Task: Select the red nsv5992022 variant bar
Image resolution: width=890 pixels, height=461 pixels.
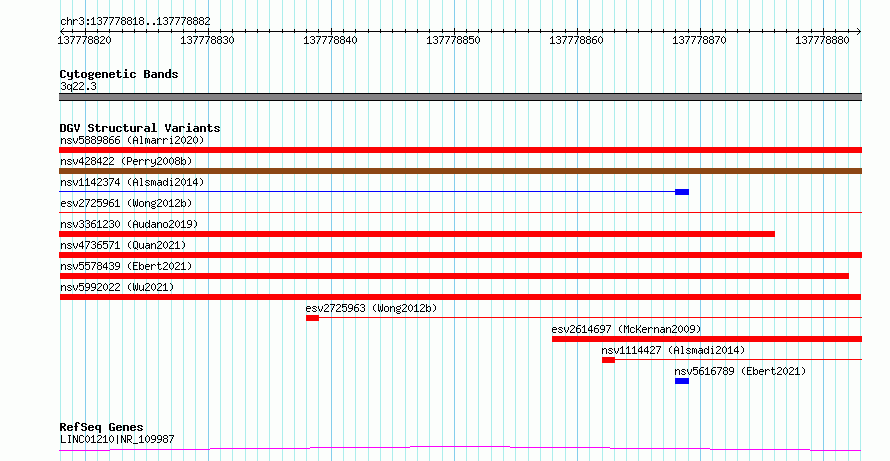Action: [460, 297]
